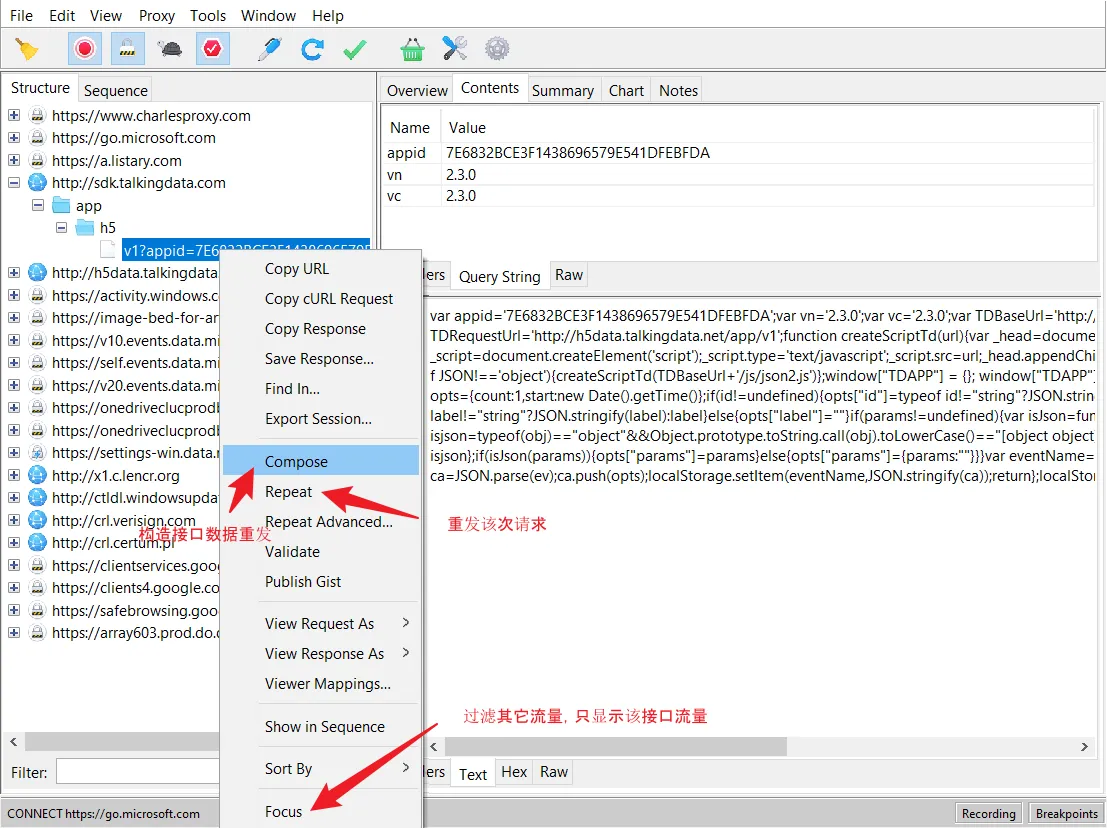Toggle the SSL proxying padlock icon
The height and width of the screenshot is (828, 1107).
coord(127,49)
